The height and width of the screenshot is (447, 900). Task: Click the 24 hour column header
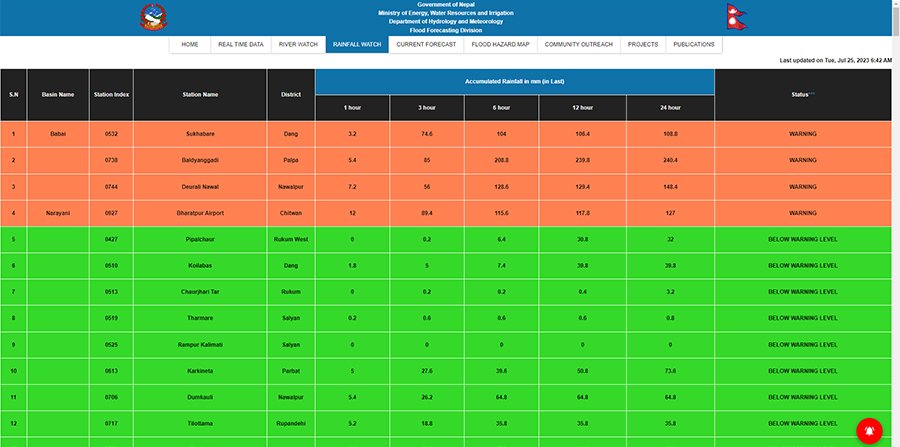(x=670, y=108)
